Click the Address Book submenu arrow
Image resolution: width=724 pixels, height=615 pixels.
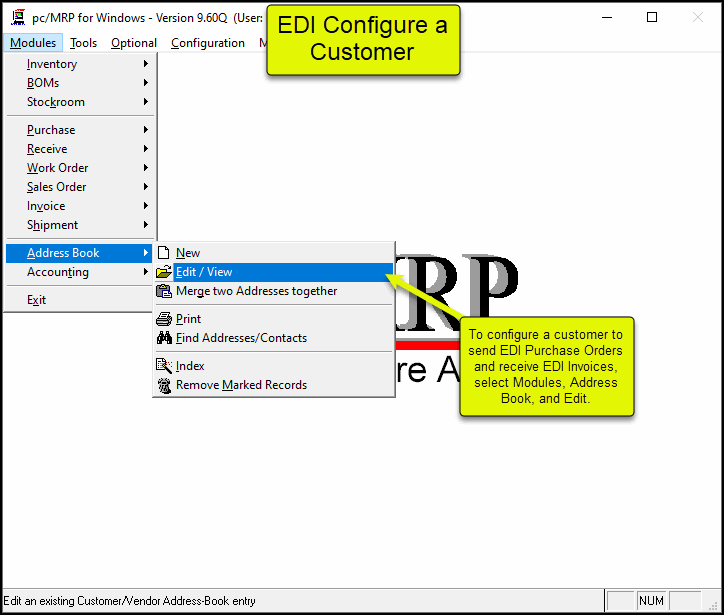tap(145, 253)
